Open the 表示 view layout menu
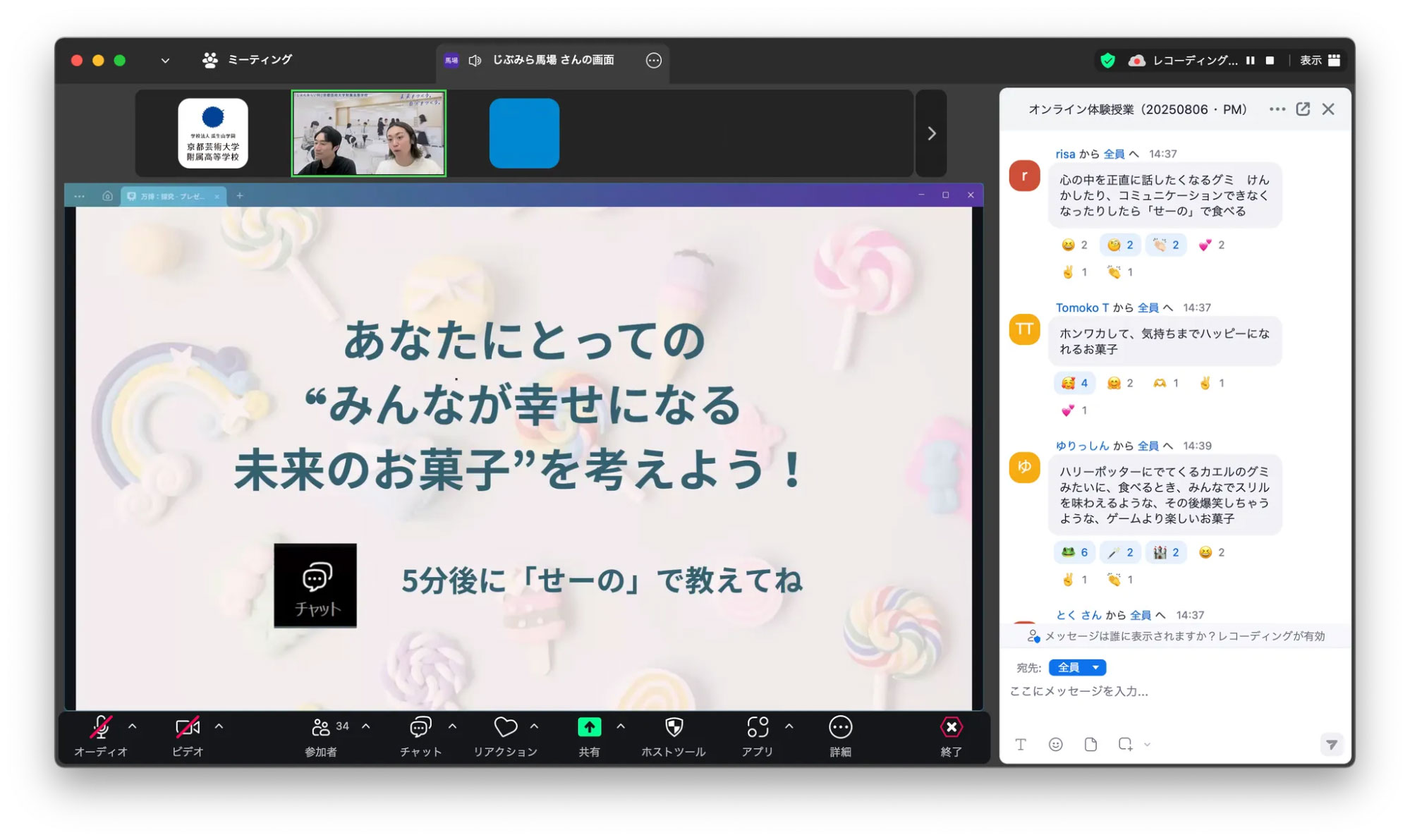This screenshot has height=840, width=1410. 1320,61
